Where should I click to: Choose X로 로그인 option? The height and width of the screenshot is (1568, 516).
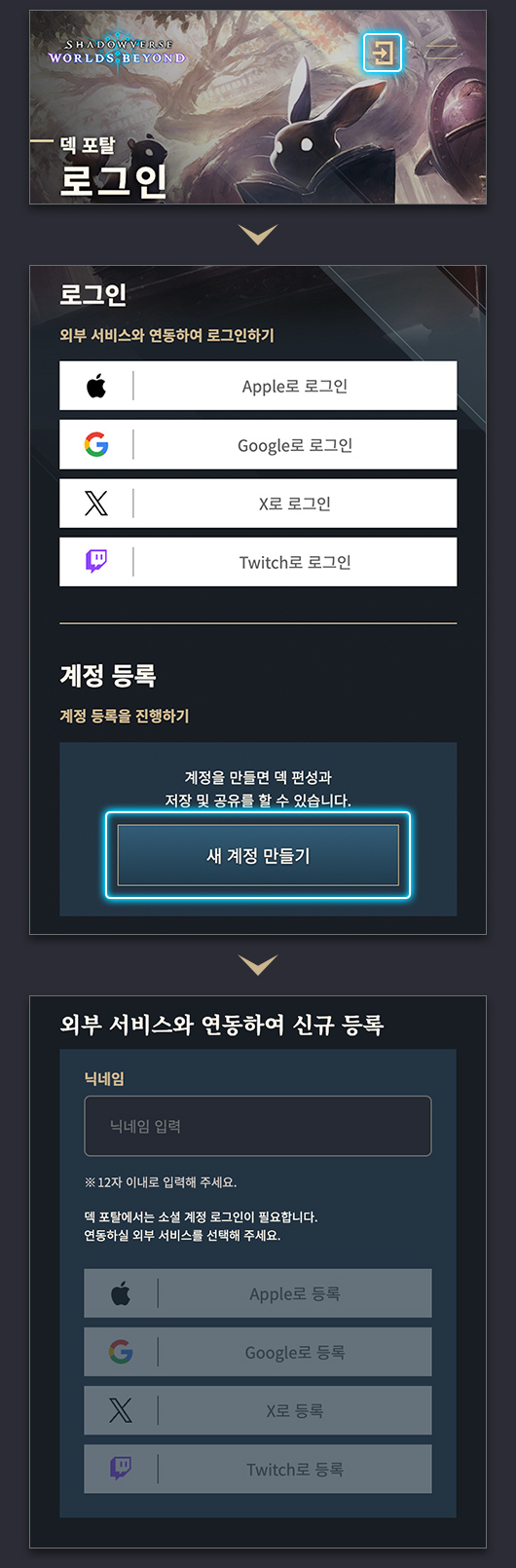[258, 504]
